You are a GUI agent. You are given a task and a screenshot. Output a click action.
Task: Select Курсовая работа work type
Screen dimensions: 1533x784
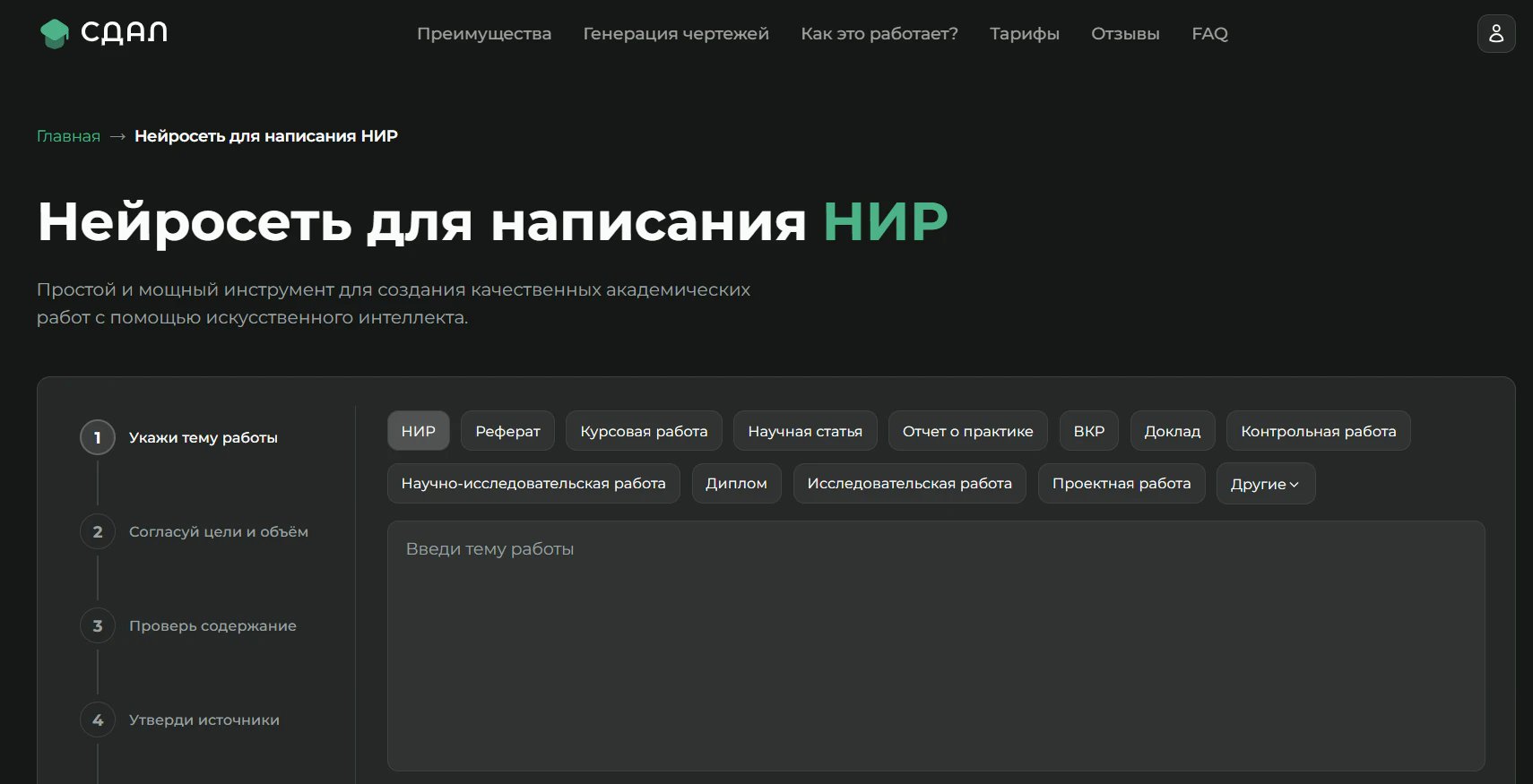click(644, 431)
